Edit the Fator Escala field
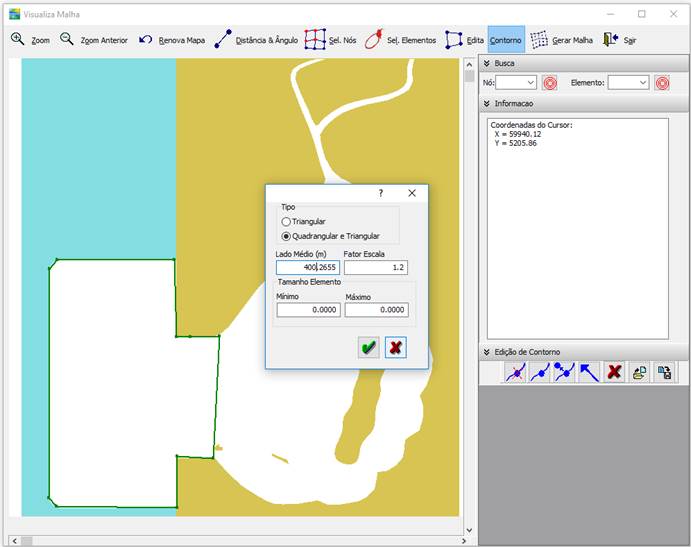 pos(376,267)
